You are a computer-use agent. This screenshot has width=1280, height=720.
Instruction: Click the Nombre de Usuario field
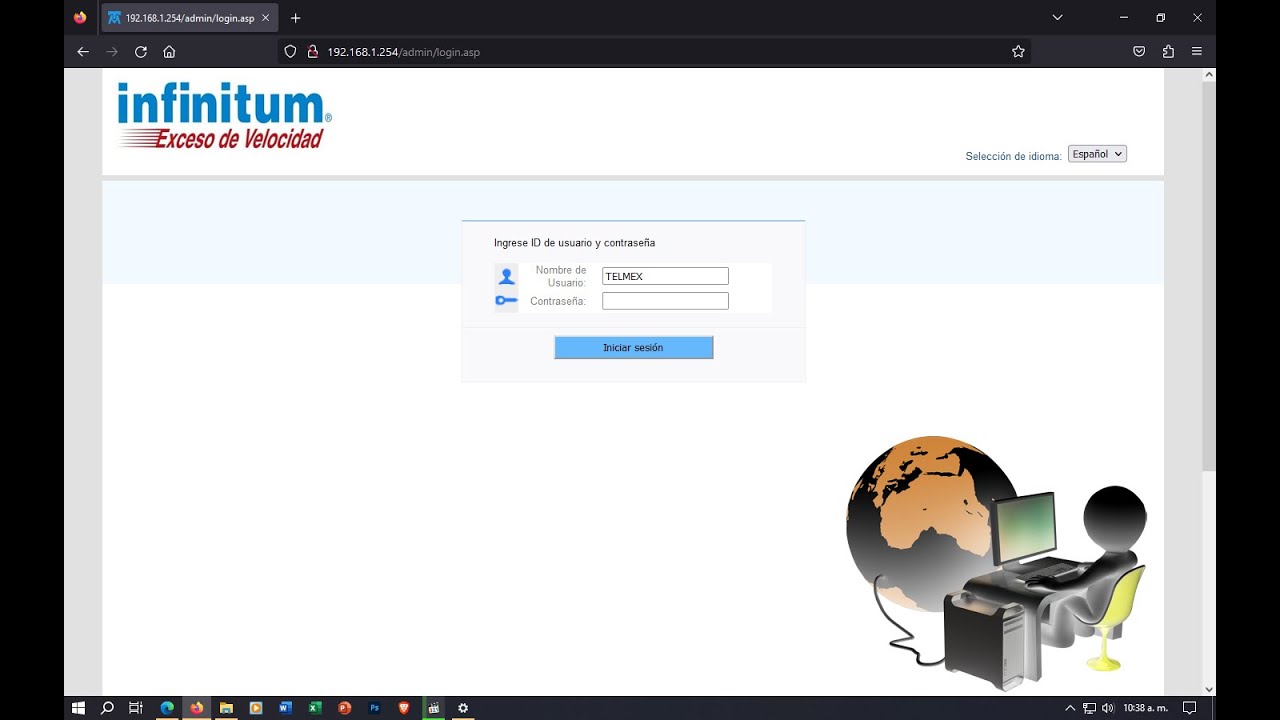pos(665,276)
